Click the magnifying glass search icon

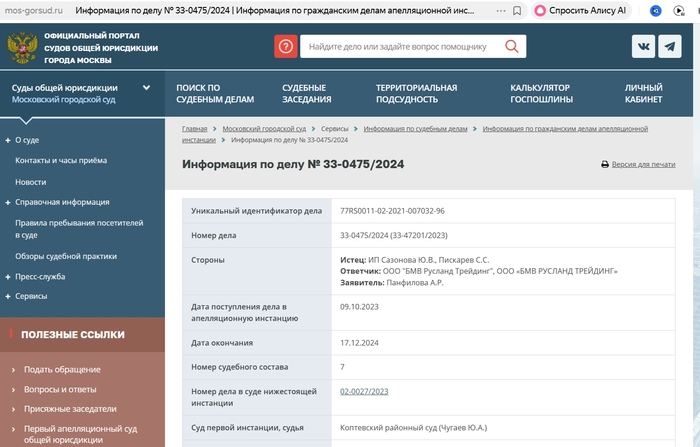(513, 47)
